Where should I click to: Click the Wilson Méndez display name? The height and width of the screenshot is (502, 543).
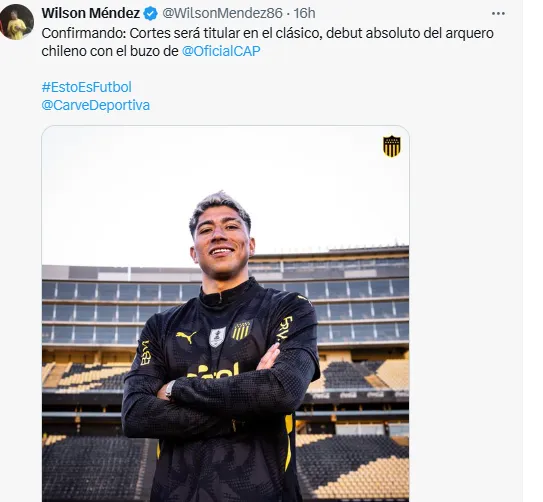point(91,13)
